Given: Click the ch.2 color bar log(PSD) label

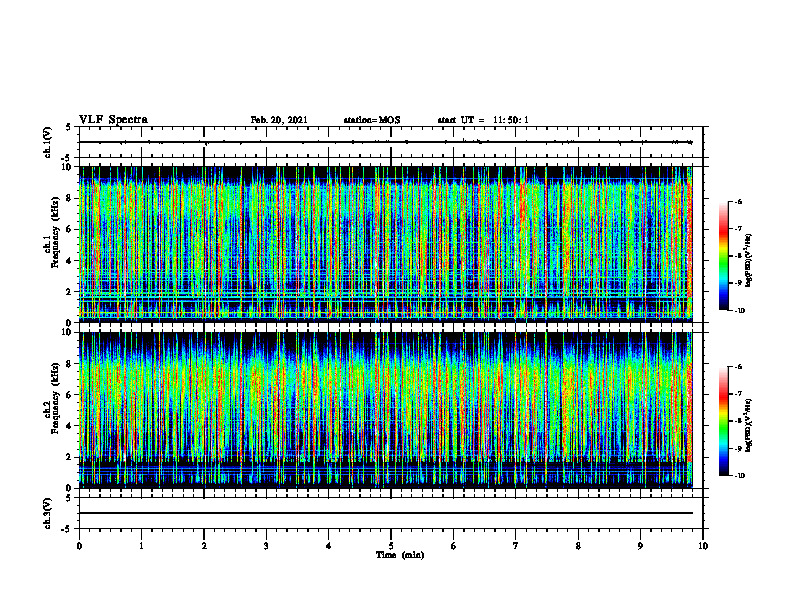Looking at the screenshot, I should pos(750,426).
